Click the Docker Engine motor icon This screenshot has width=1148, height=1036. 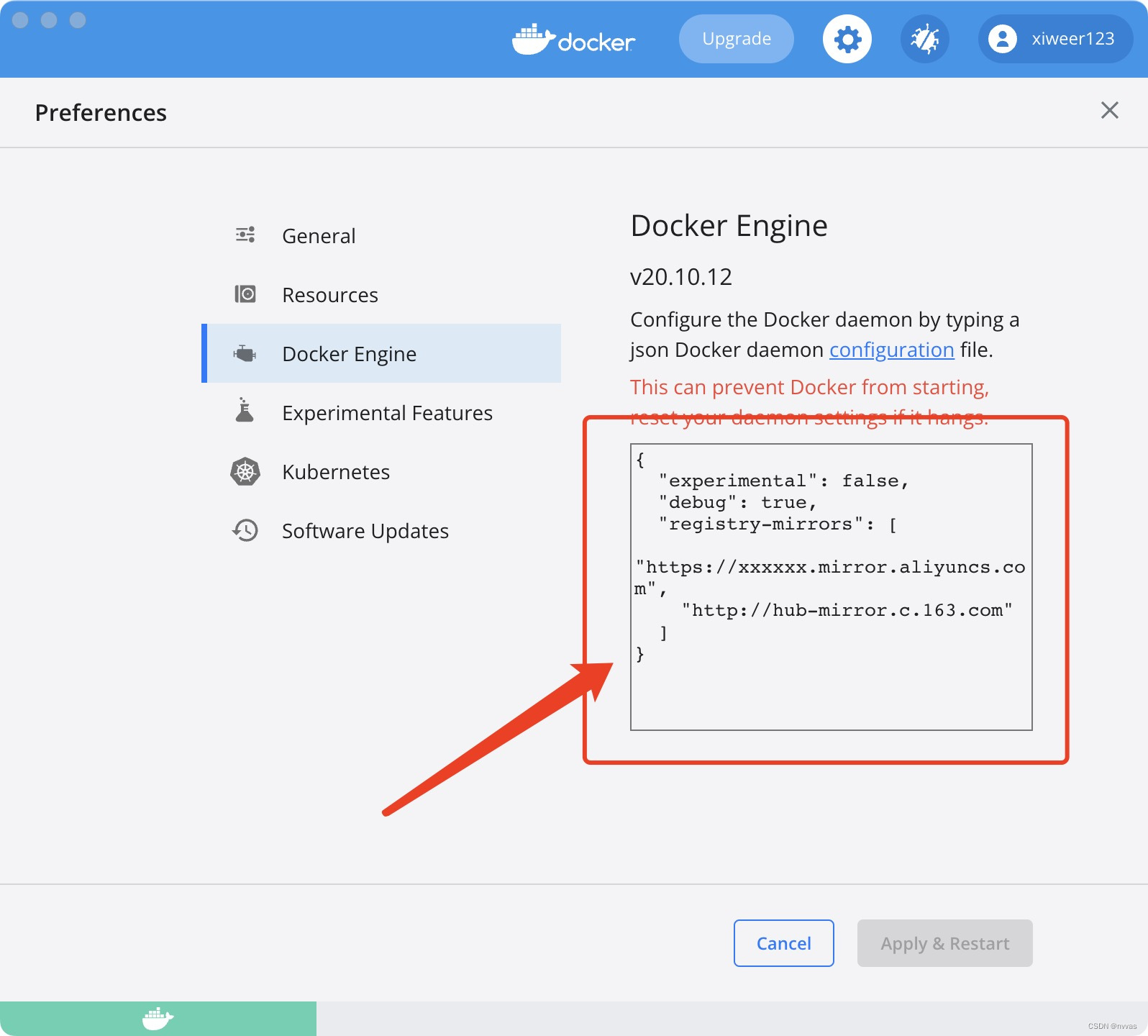pos(245,353)
